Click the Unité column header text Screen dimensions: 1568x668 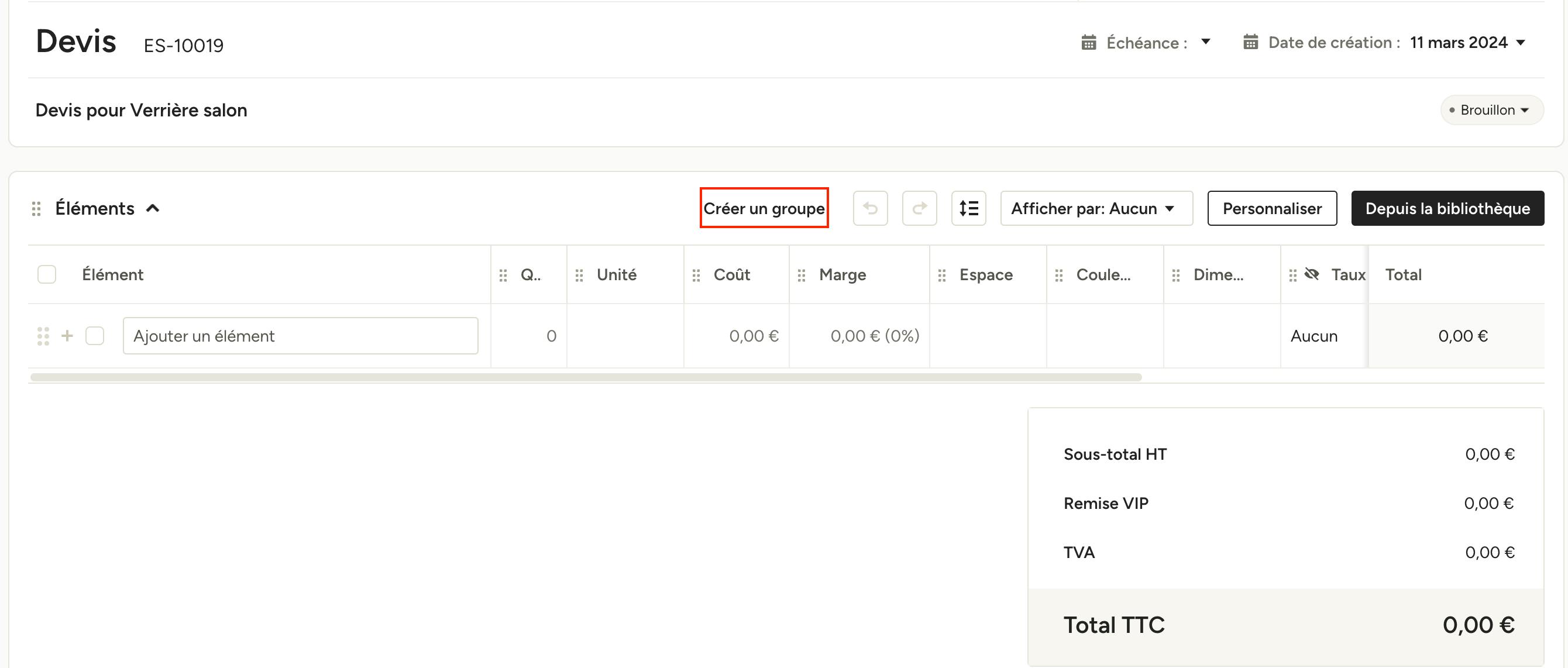[x=616, y=274]
